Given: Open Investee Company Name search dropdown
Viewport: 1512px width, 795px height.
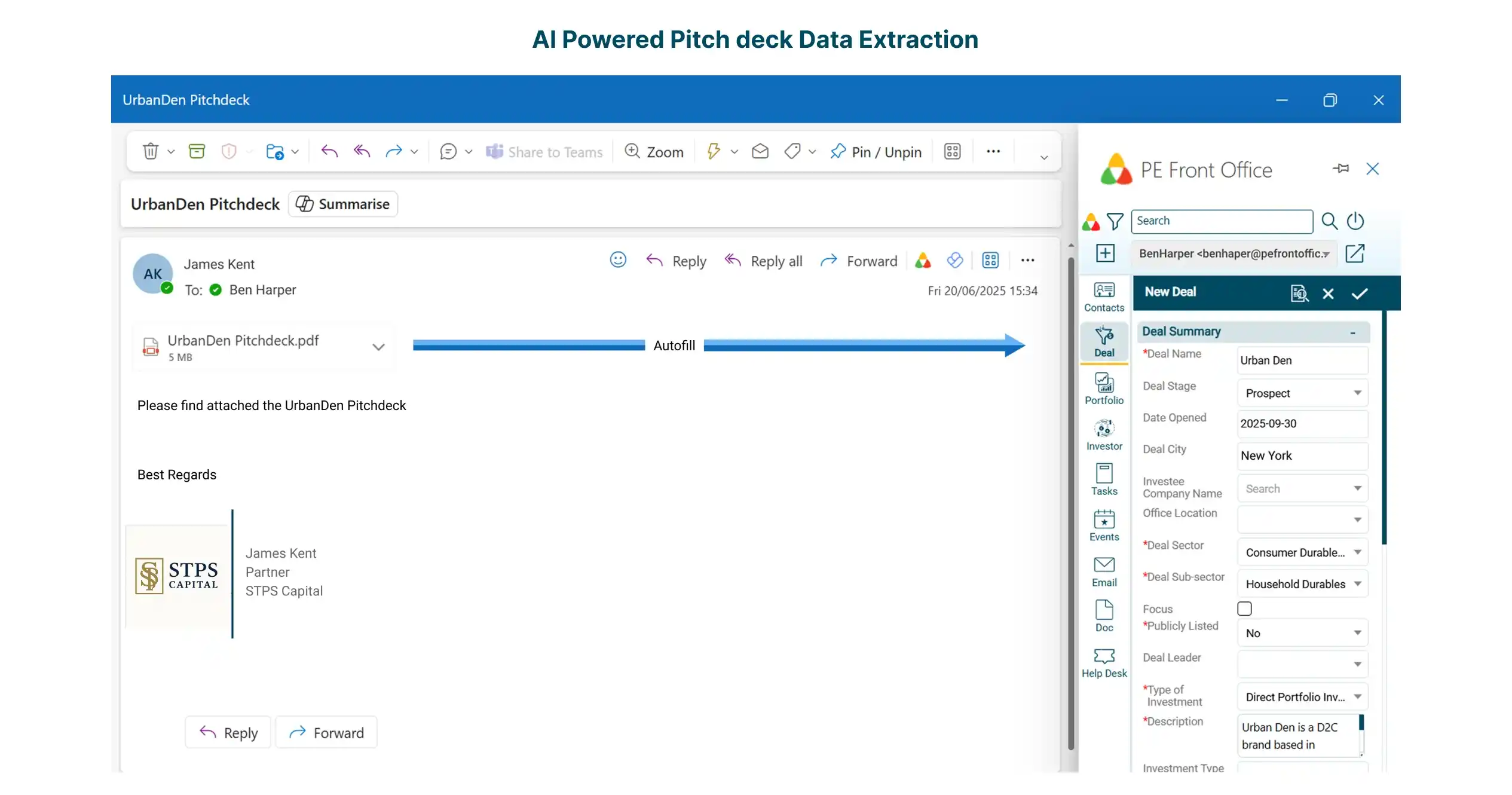Looking at the screenshot, I should coord(1302,488).
